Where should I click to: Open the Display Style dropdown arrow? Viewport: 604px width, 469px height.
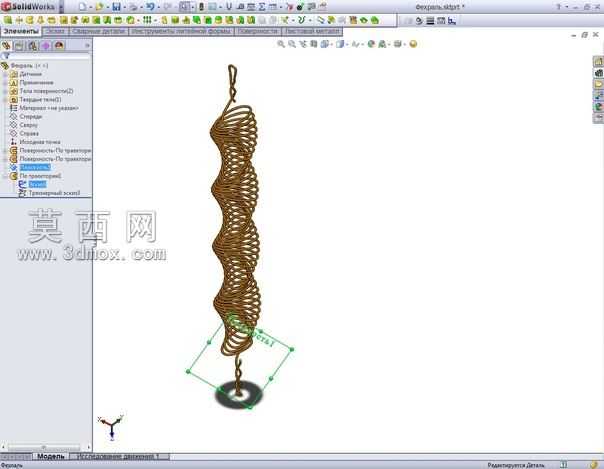pos(346,45)
